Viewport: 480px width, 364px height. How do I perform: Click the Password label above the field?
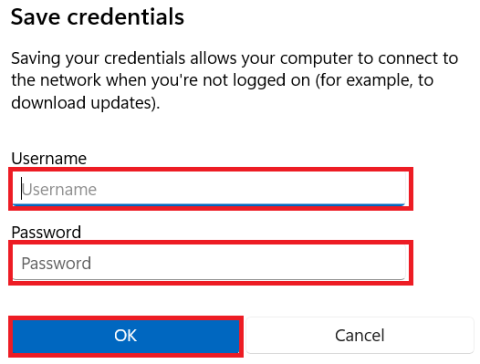click(46, 232)
